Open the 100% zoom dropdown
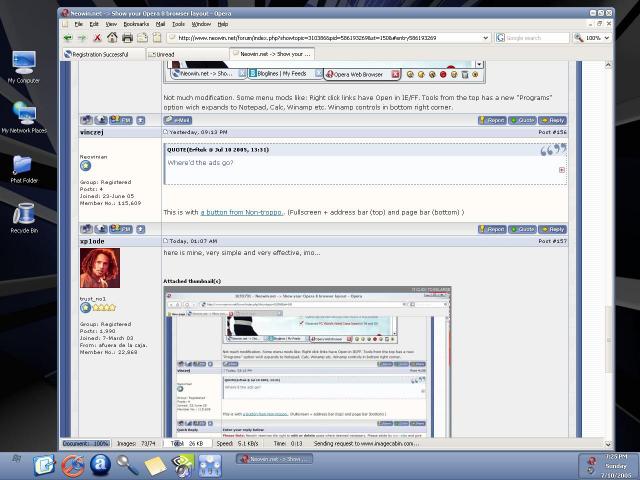The height and width of the screenshot is (480, 640). [607, 38]
